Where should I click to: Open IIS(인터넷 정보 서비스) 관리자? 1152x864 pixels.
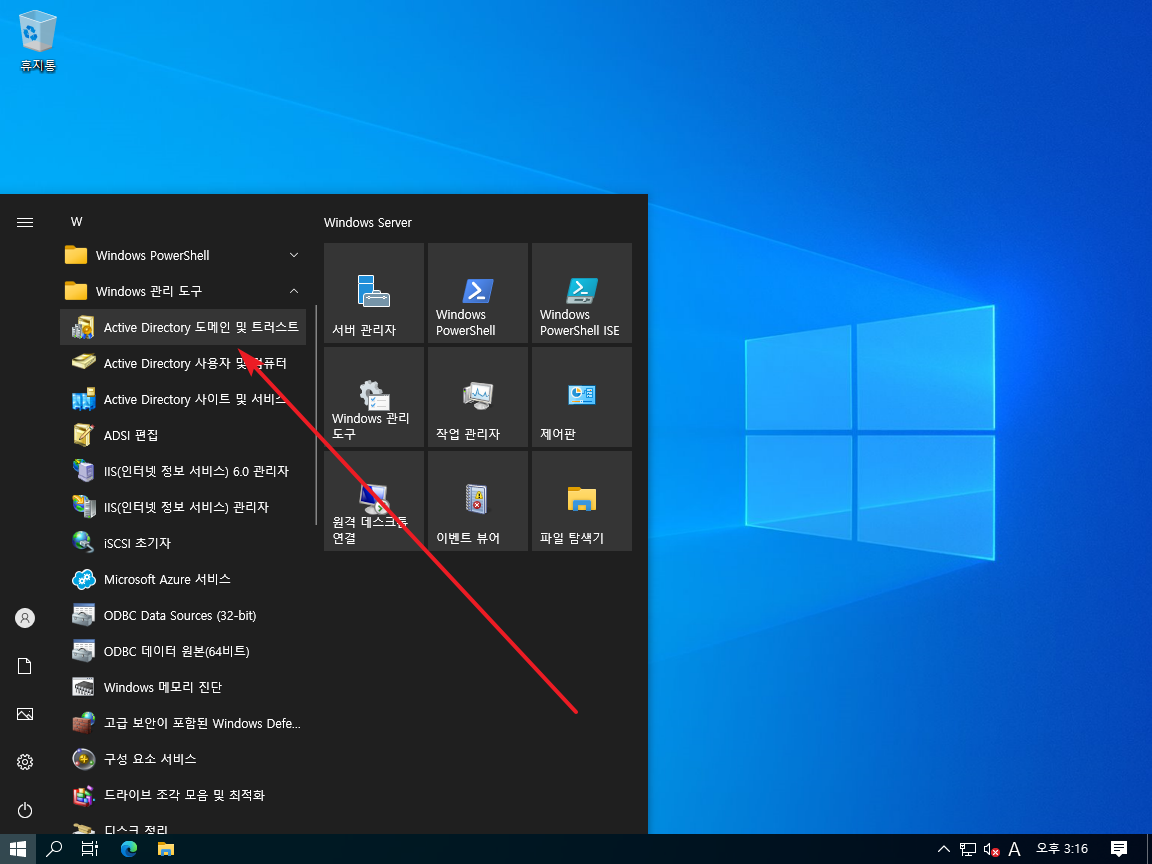[183, 508]
